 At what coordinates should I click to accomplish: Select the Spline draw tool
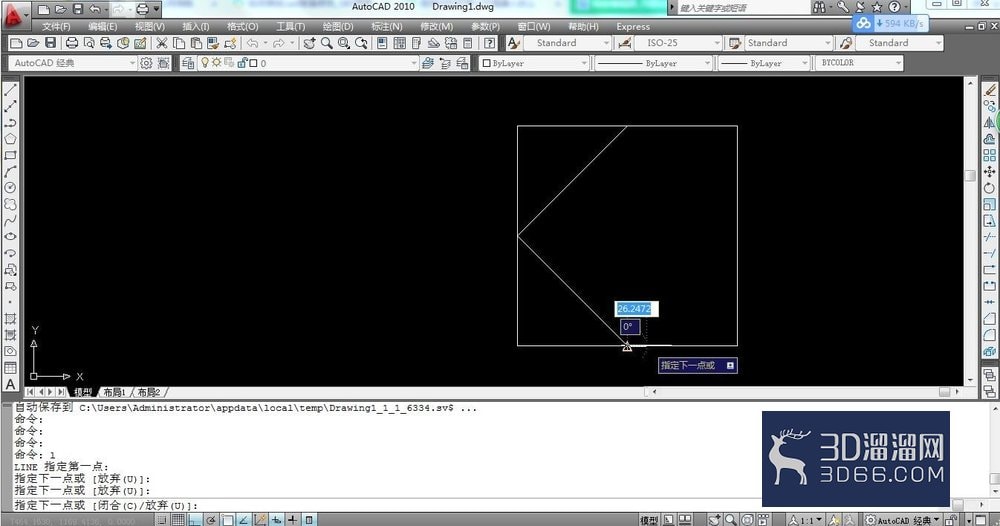[10, 221]
